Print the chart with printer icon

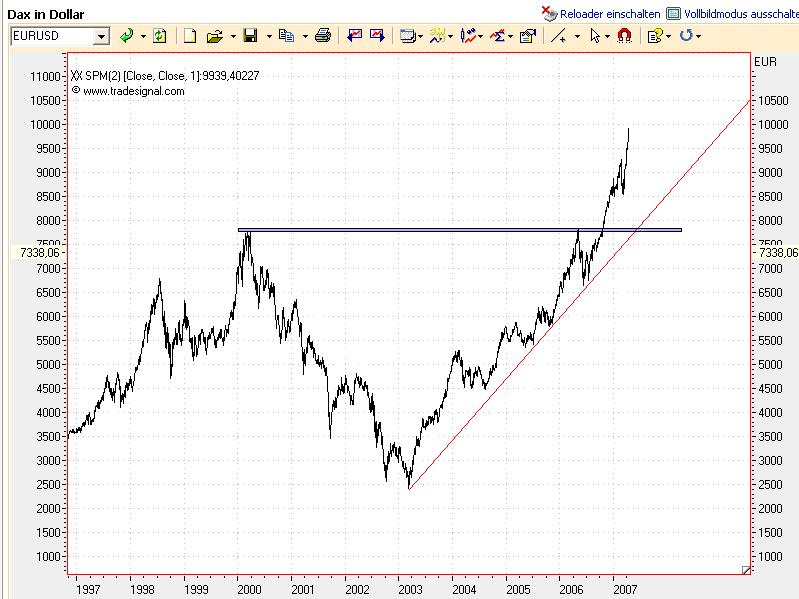tap(323, 36)
